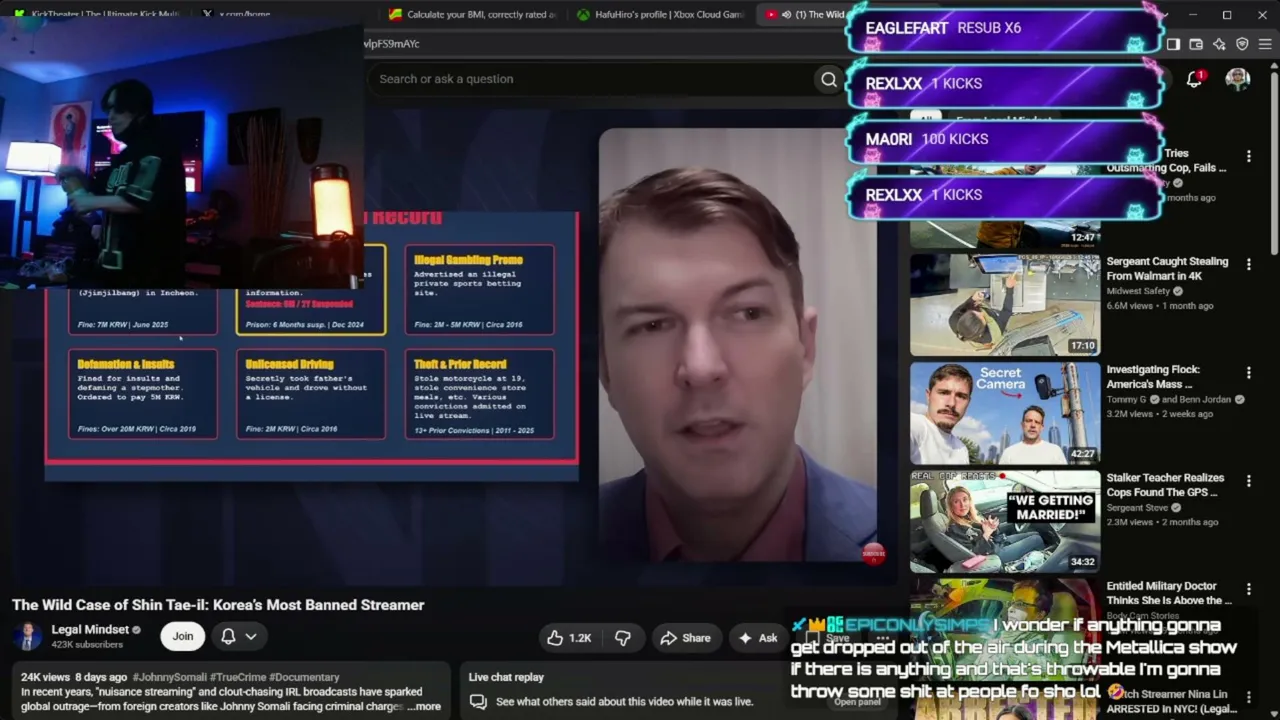Click the Secret Camera video thumbnail
The image size is (1280, 720).
[x=1005, y=413]
